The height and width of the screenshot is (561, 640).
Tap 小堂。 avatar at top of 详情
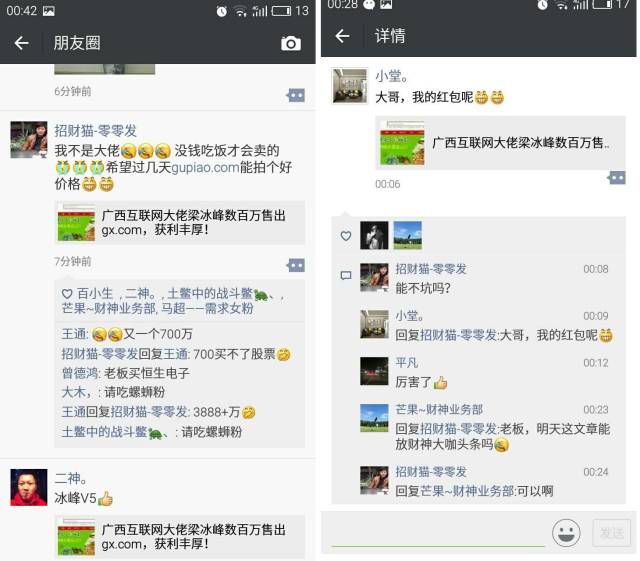click(x=350, y=86)
